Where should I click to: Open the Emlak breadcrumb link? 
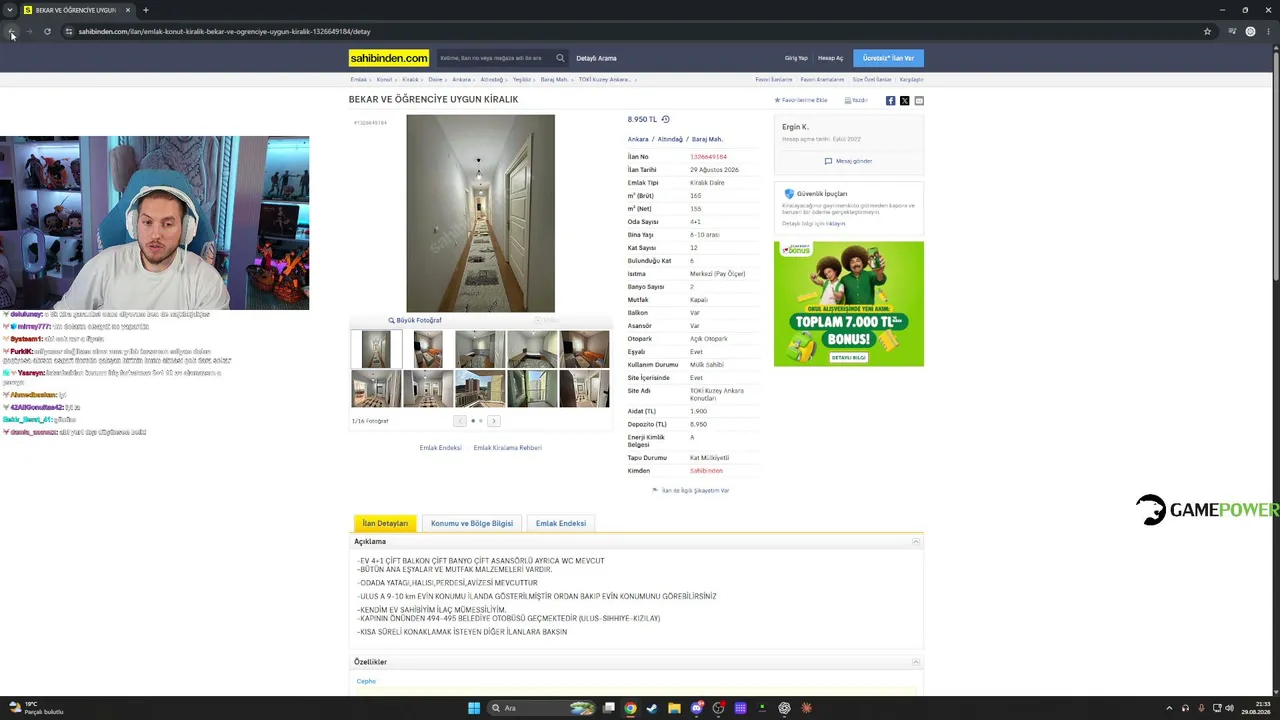[x=358, y=79]
